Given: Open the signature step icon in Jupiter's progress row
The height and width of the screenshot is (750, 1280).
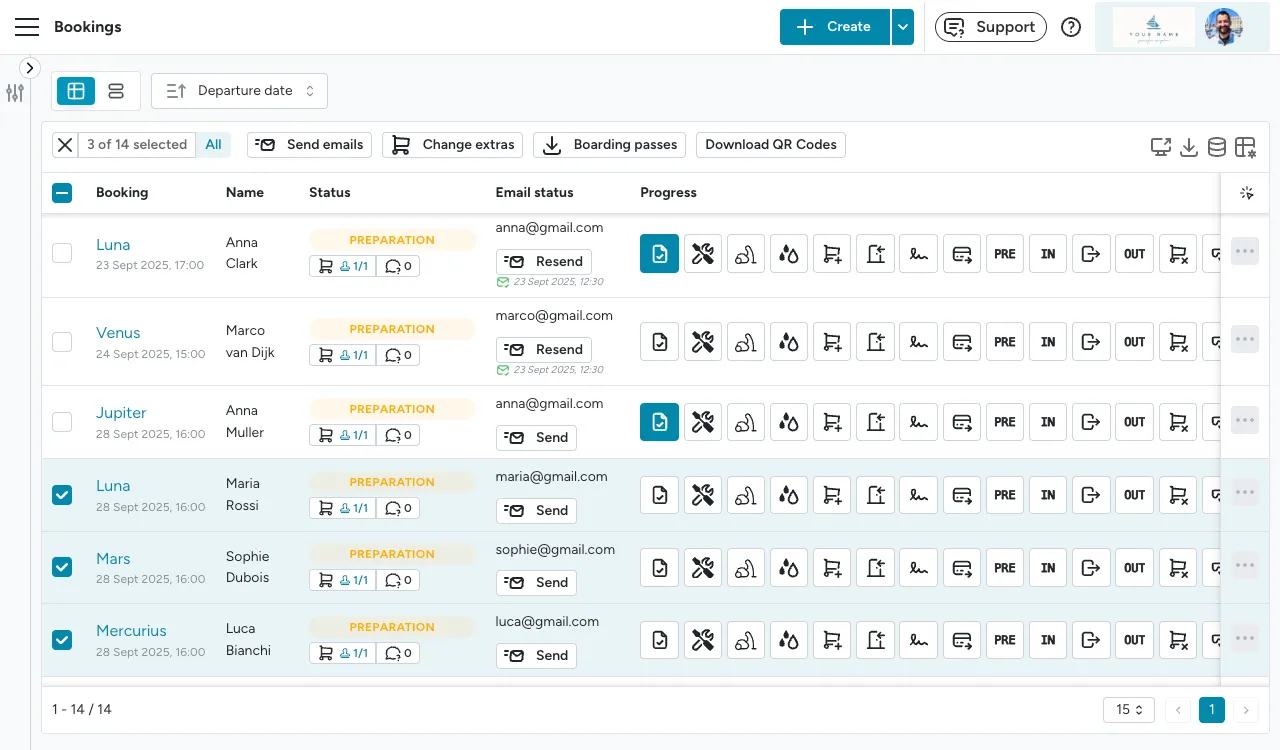Looking at the screenshot, I should 918,421.
